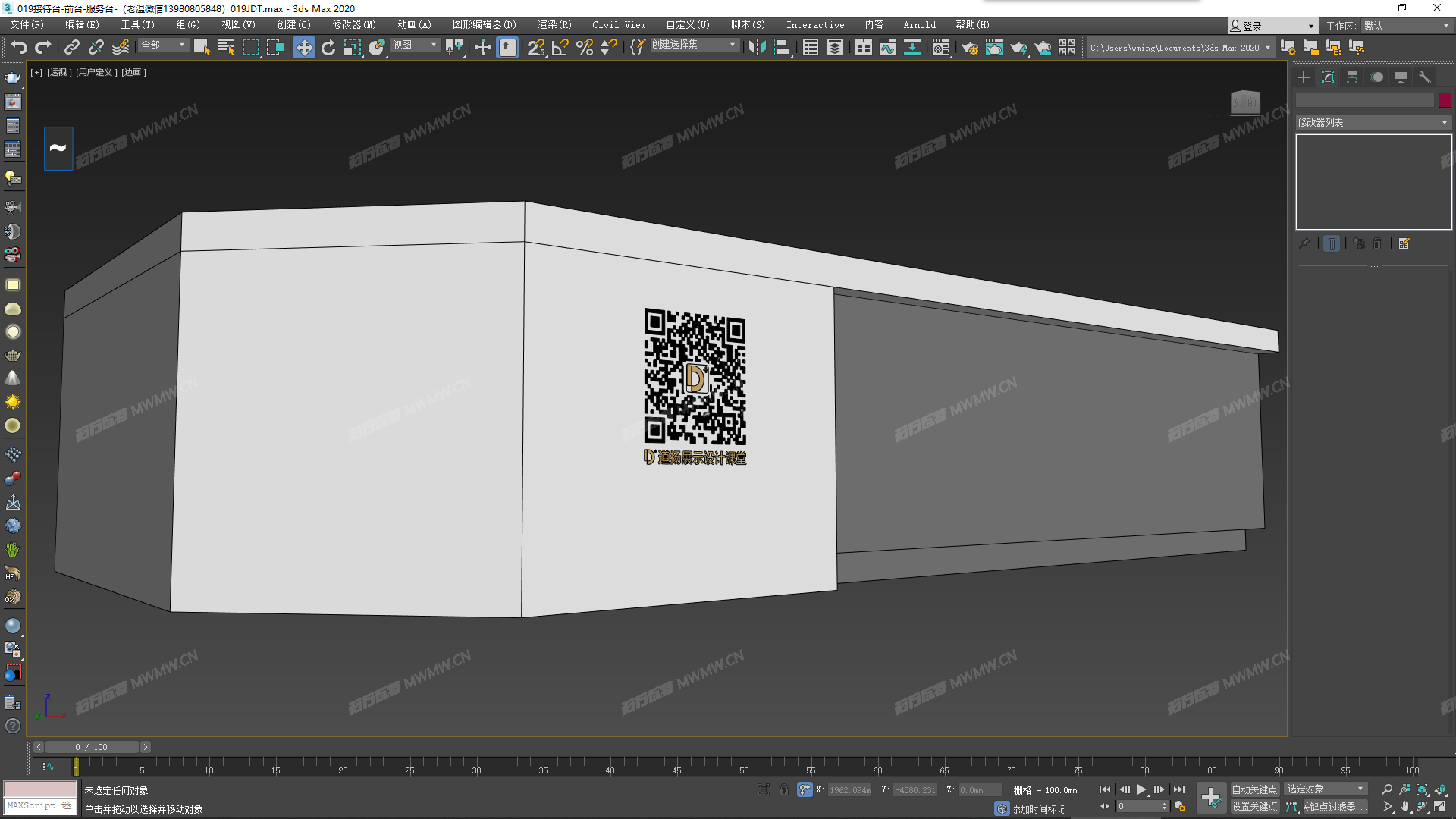Switch to the Hierarchy command panel
Viewport: 1456px width, 819px height.
[x=1352, y=77]
